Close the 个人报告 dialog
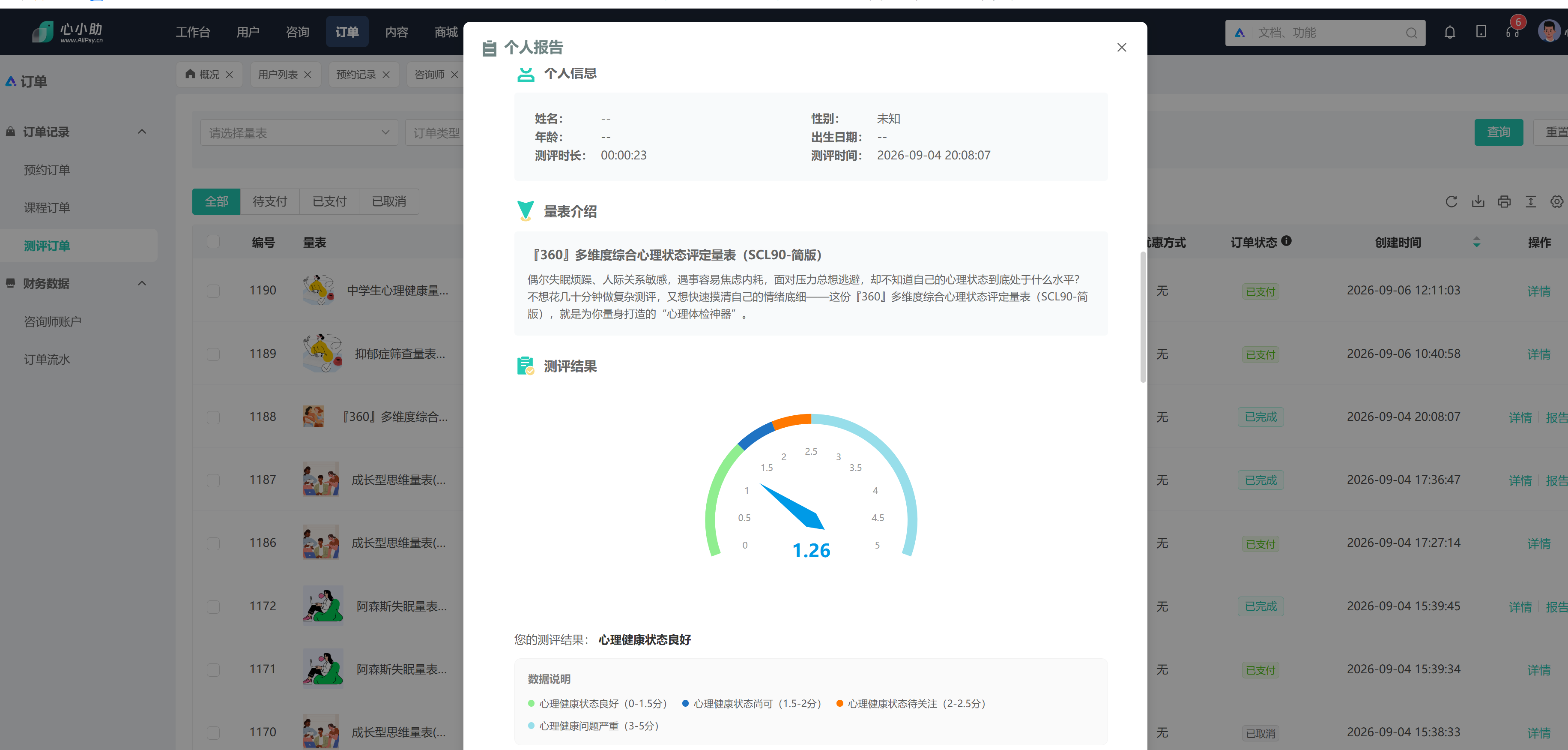 [x=1121, y=48]
